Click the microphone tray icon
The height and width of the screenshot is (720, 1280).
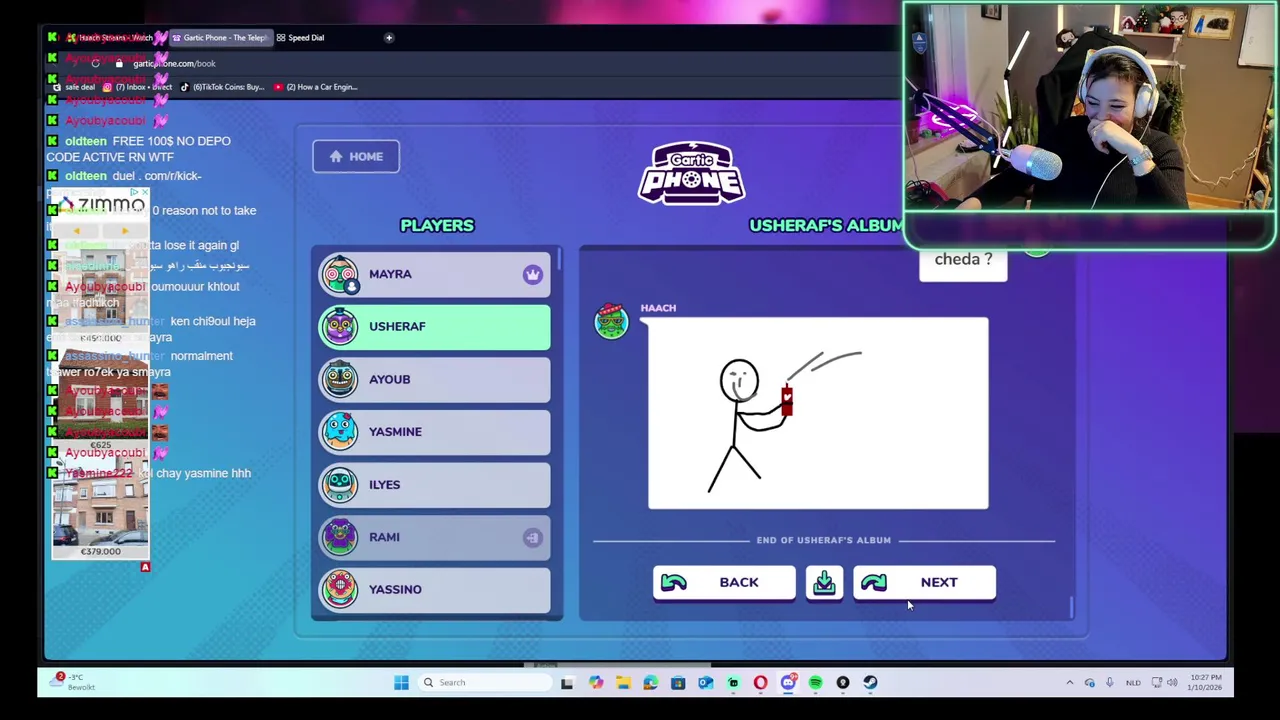[1109, 683]
